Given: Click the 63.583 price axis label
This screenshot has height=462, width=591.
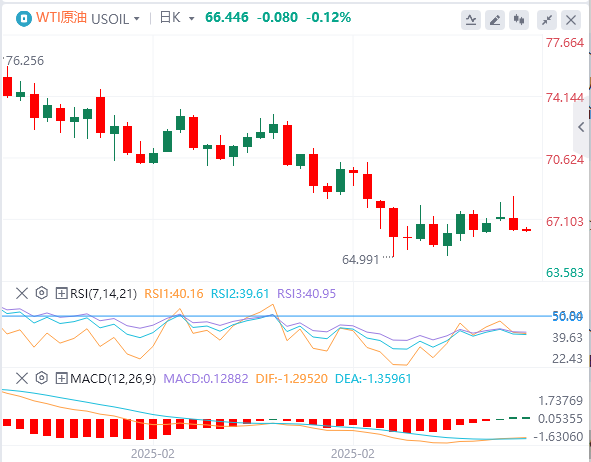Looking at the screenshot, I should coord(565,272).
